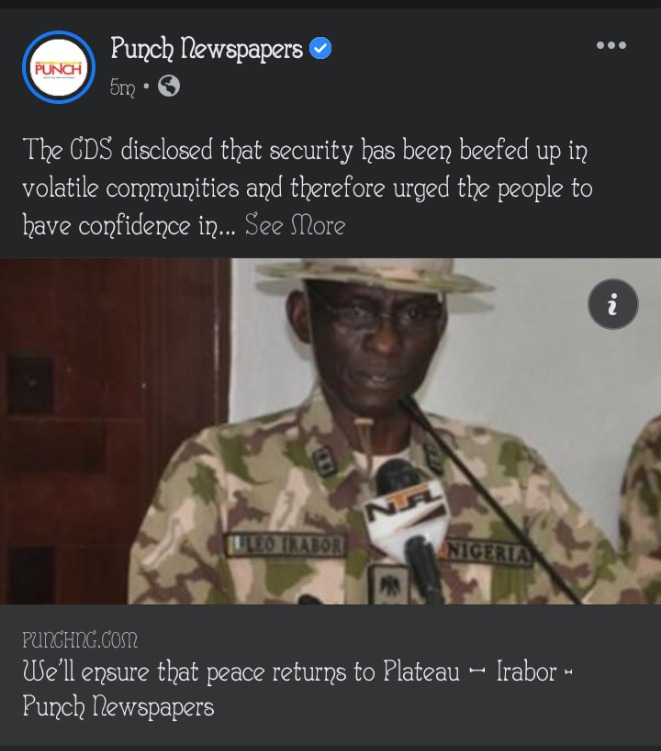
Task: Open the Punch logo profile picture
Action: click(58, 67)
